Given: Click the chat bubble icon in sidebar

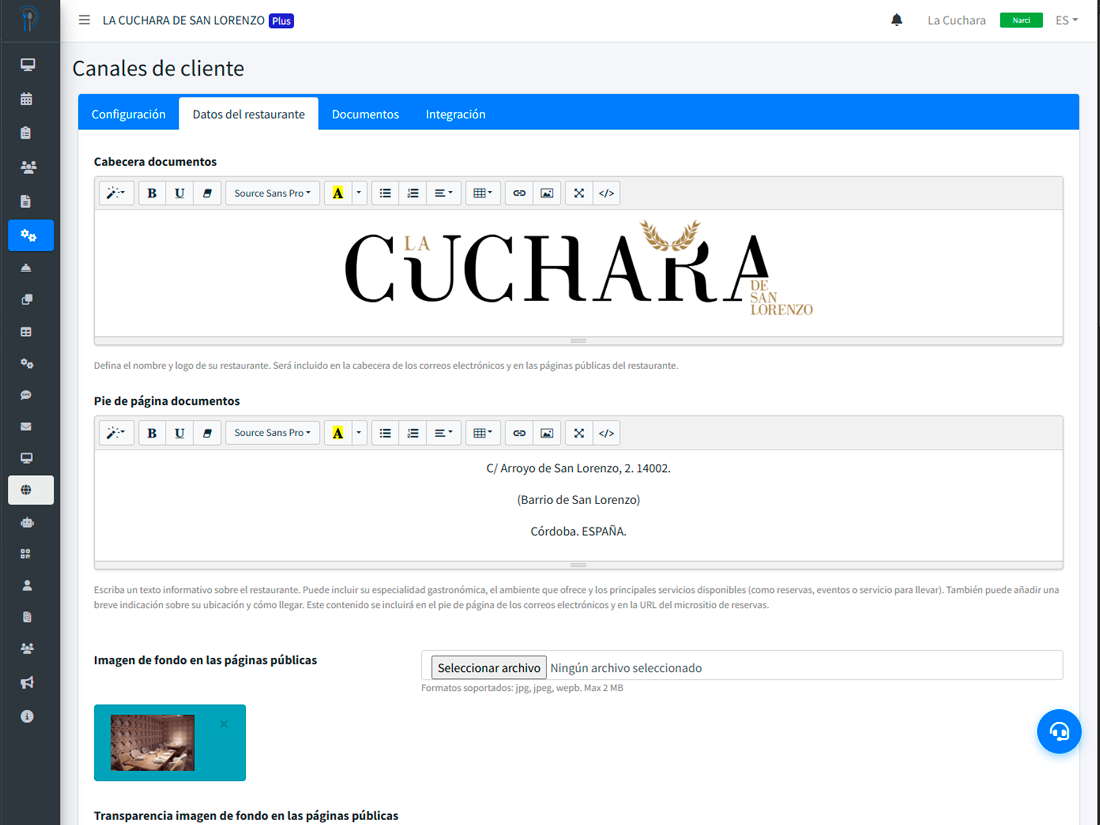Looking at the screenshot, I should pyautogui.click(x=26, y=395).
